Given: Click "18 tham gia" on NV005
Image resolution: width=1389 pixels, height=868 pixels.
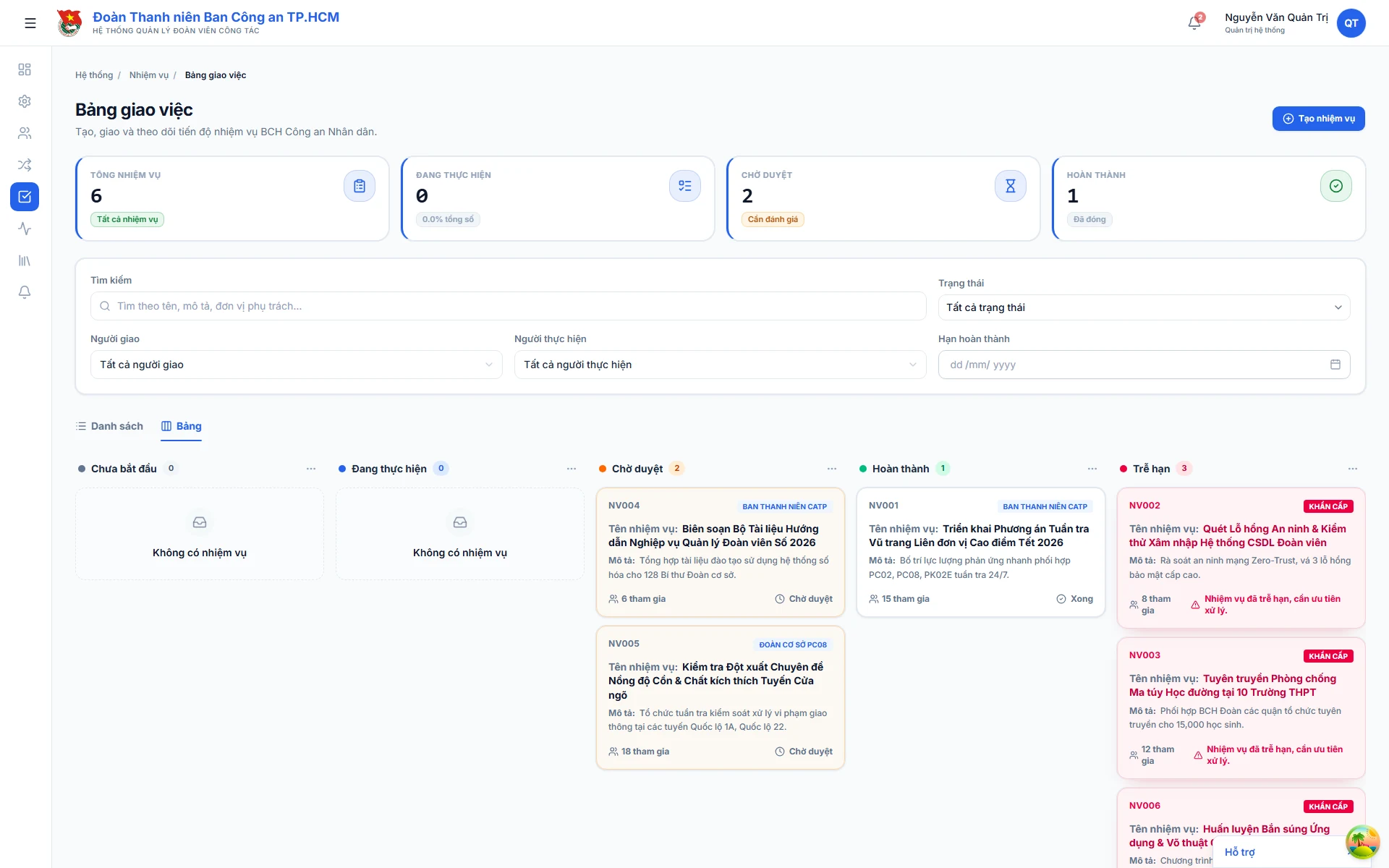Looking at the screenshot, I should coord(639,752).
